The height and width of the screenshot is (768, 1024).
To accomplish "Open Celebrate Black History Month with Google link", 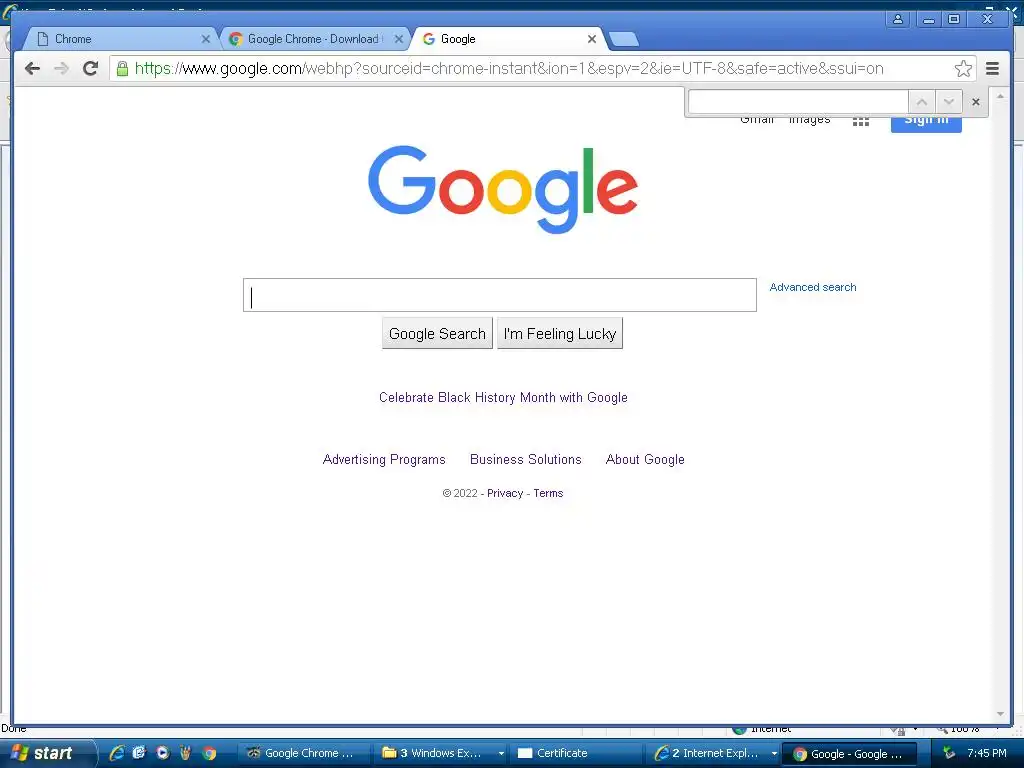I will pos(503,398).
